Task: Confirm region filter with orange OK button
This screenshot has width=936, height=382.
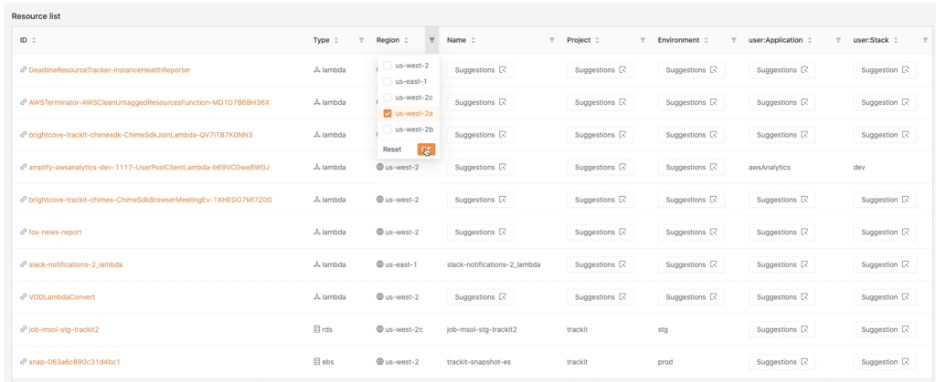Action: point(426,149)
